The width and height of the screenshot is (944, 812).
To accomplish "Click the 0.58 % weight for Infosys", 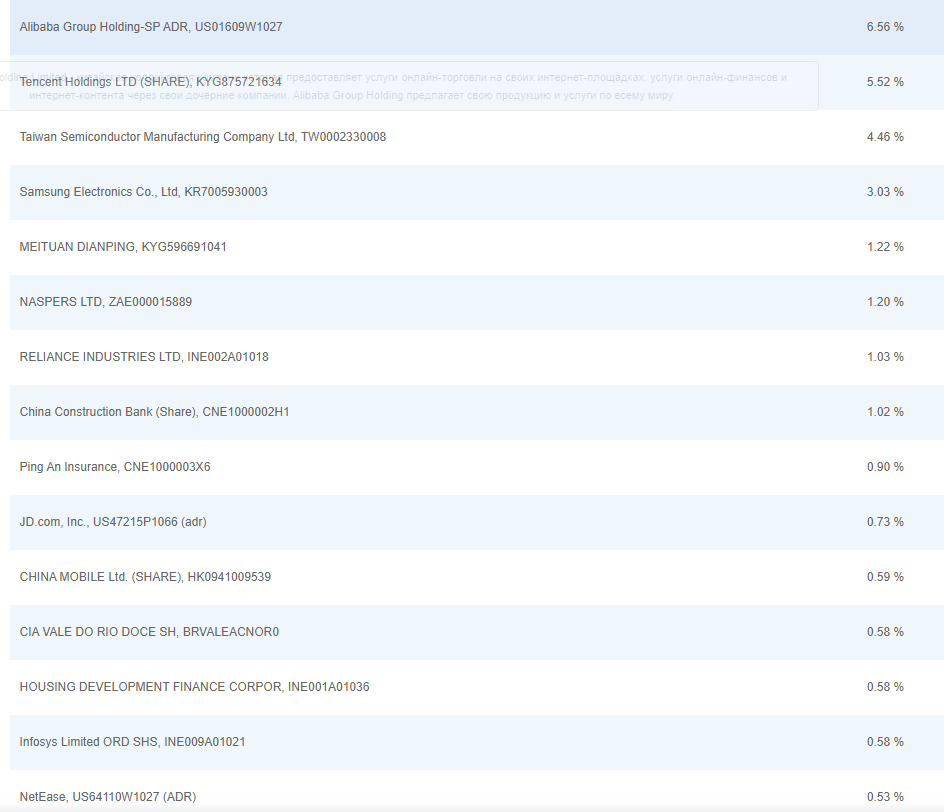I will click(885, 742).
